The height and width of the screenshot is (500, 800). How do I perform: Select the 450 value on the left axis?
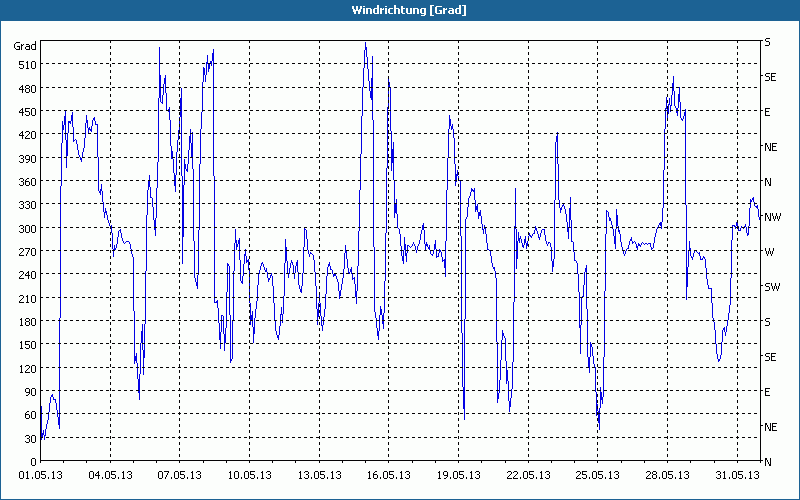click(x=28, y=112)
